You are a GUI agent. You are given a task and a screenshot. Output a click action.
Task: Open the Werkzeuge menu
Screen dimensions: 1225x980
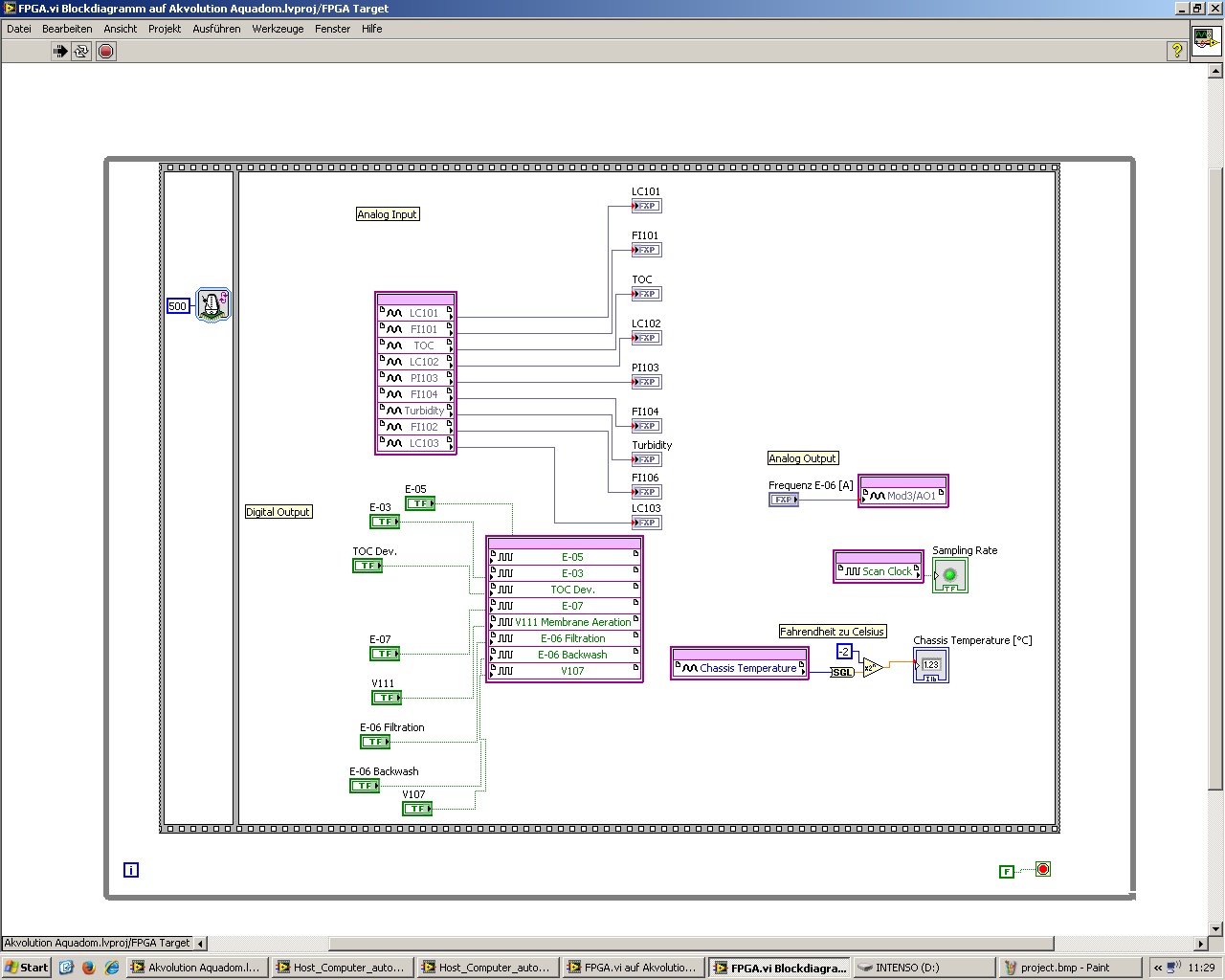[x=278, y=29]
